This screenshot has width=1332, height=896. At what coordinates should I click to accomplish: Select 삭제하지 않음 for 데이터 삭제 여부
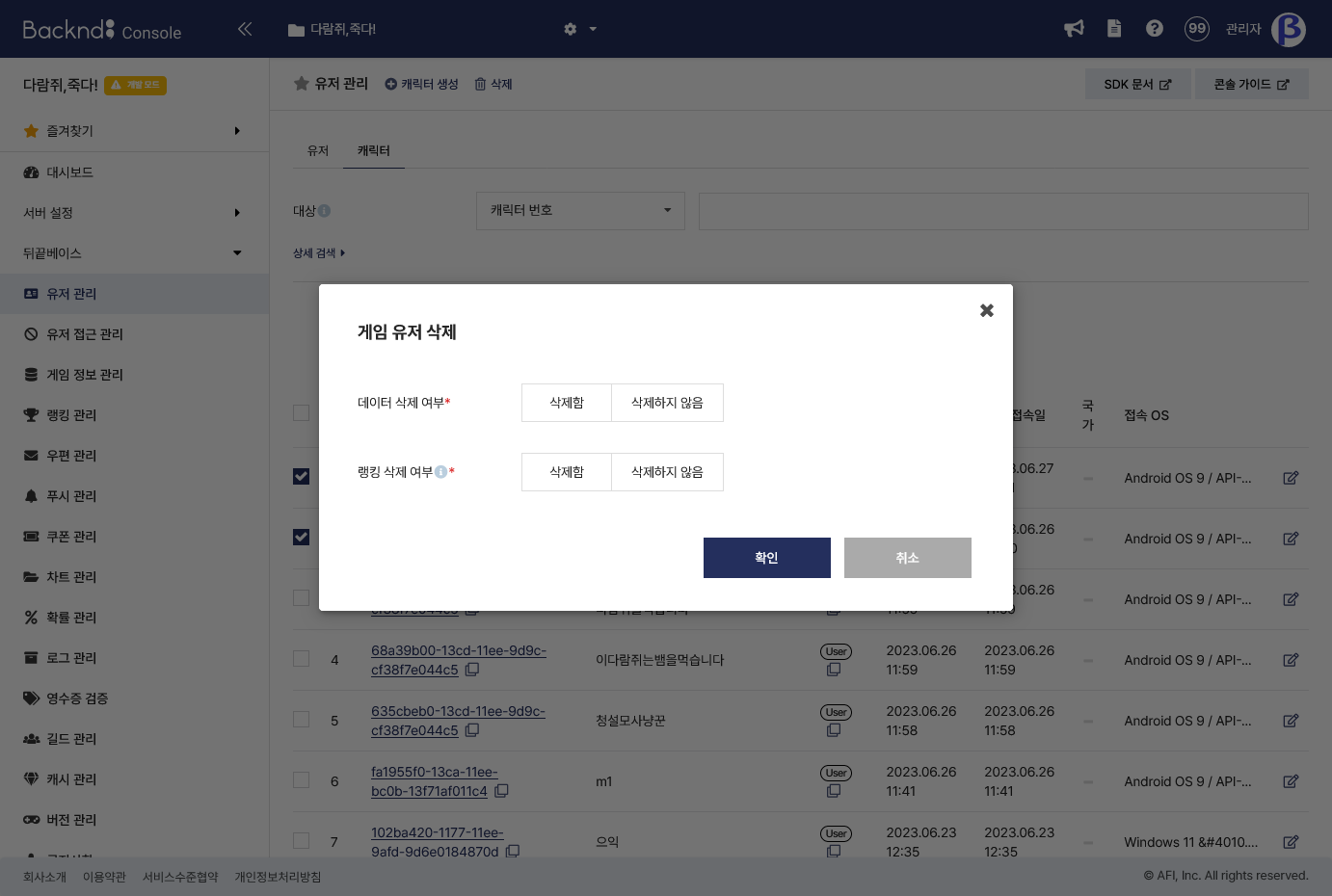click(667, 403)
